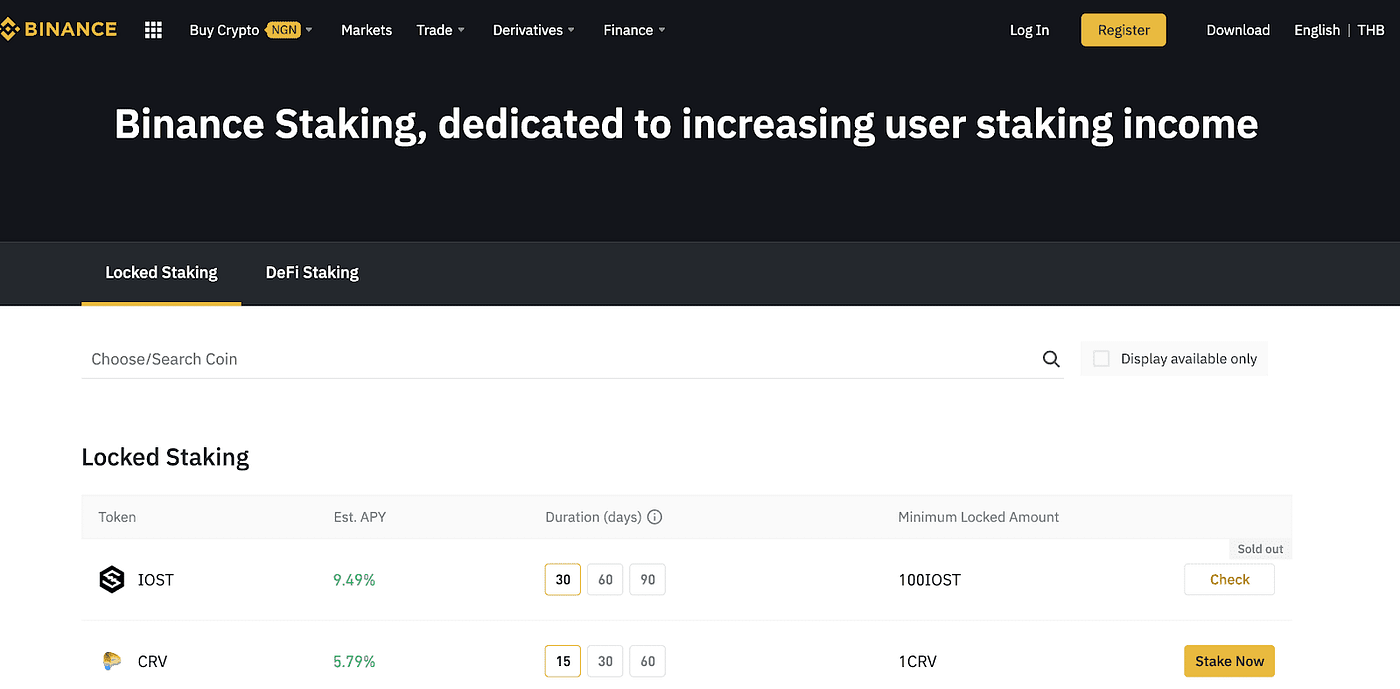
Task: Select 15 days duration for CRV
Action: click(563, 661)
